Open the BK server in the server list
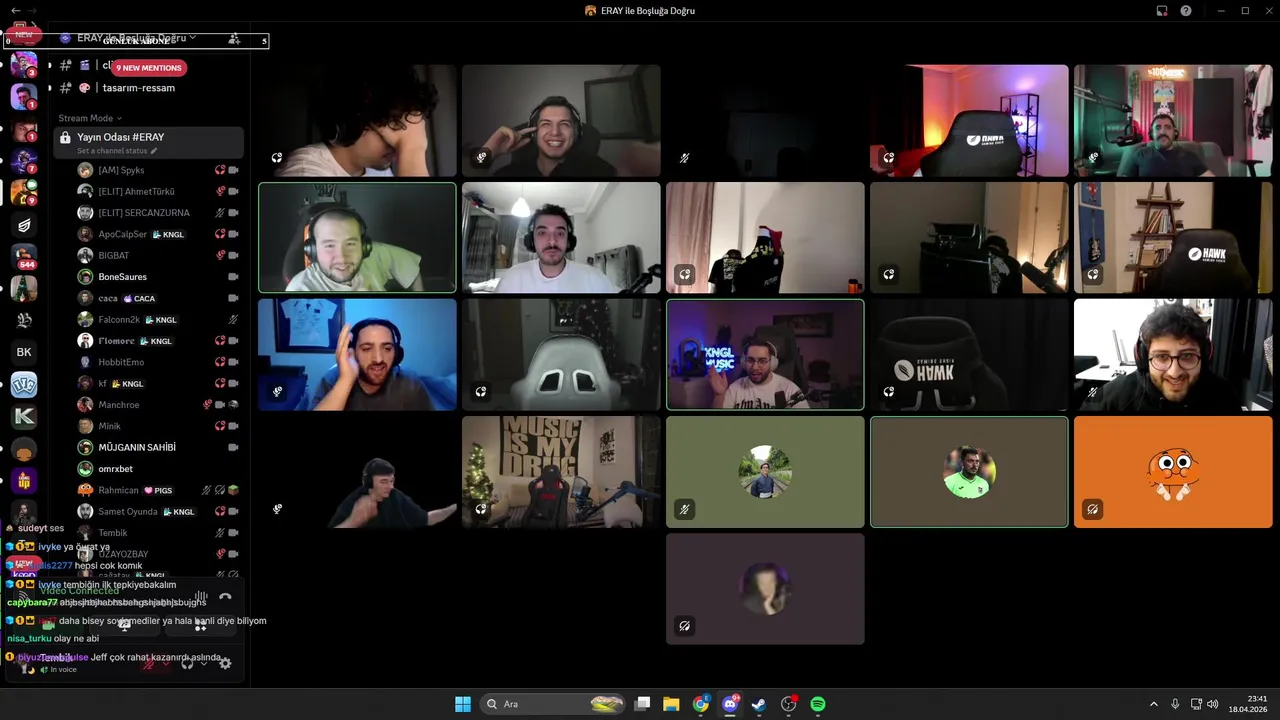 pos(24,352)
